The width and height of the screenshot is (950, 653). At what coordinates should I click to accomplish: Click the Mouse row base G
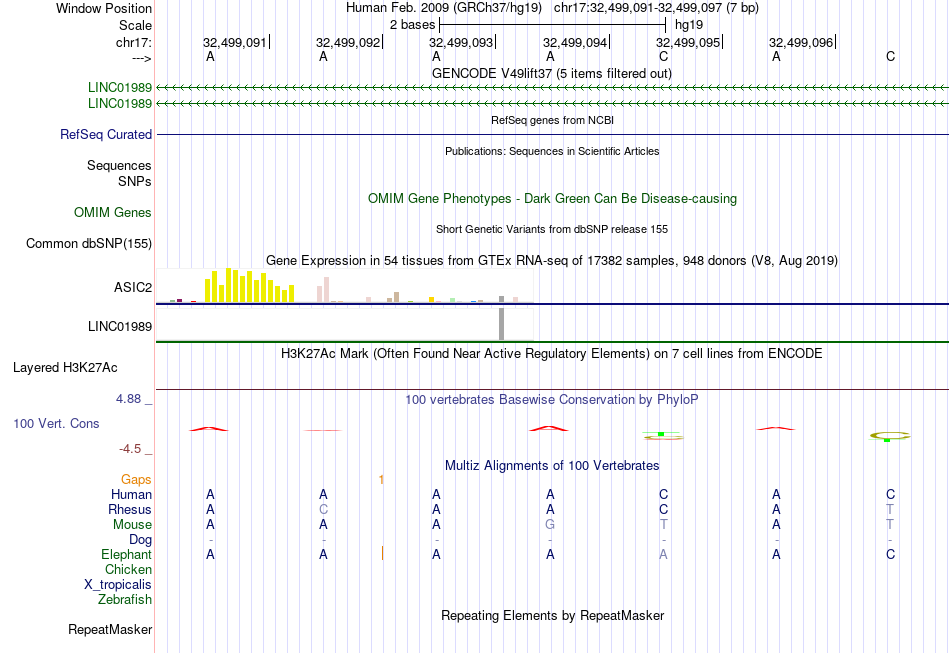(550, 525)
